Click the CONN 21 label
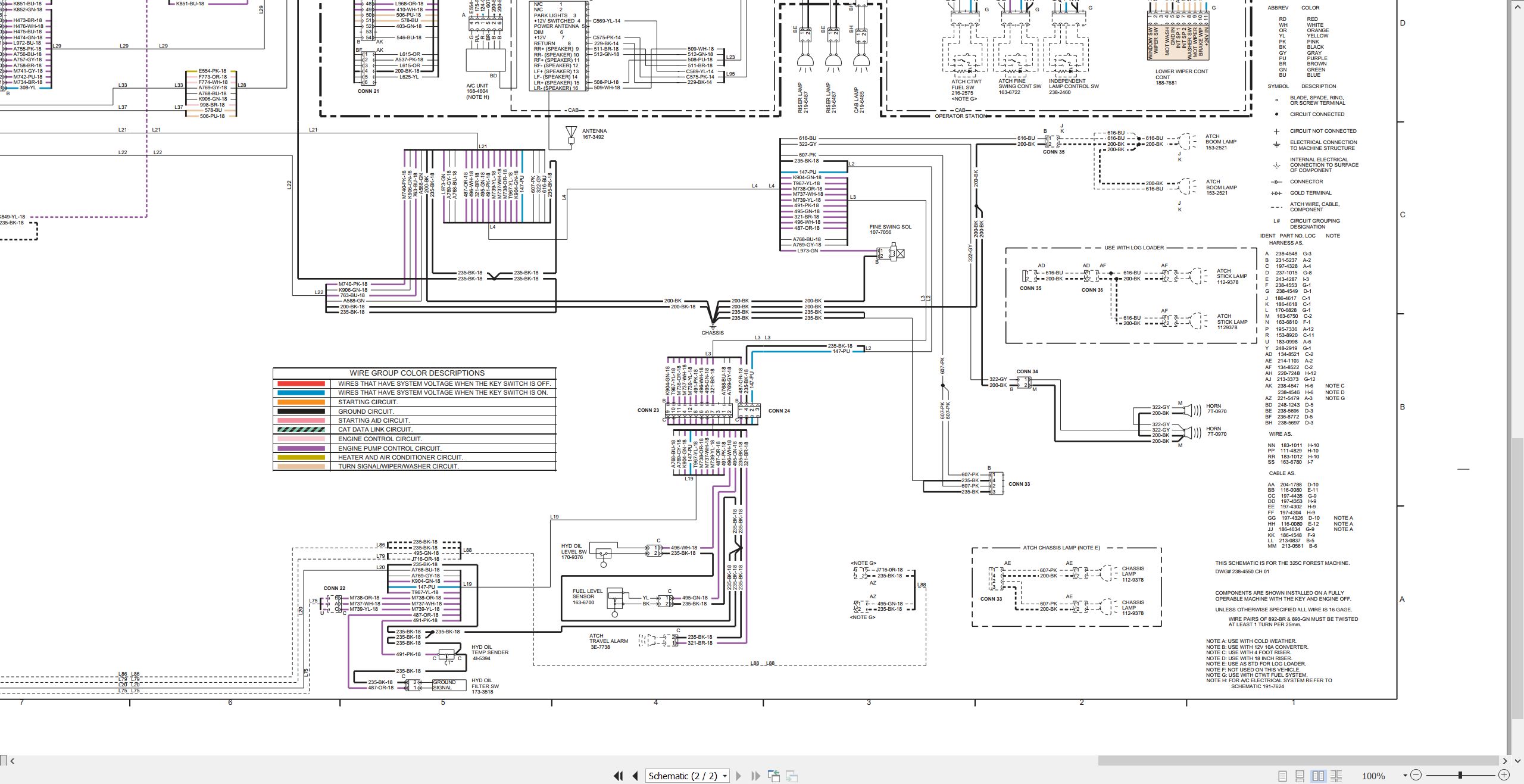Image resolution: width=1524 pixels, height=784 pixels. 368,91
